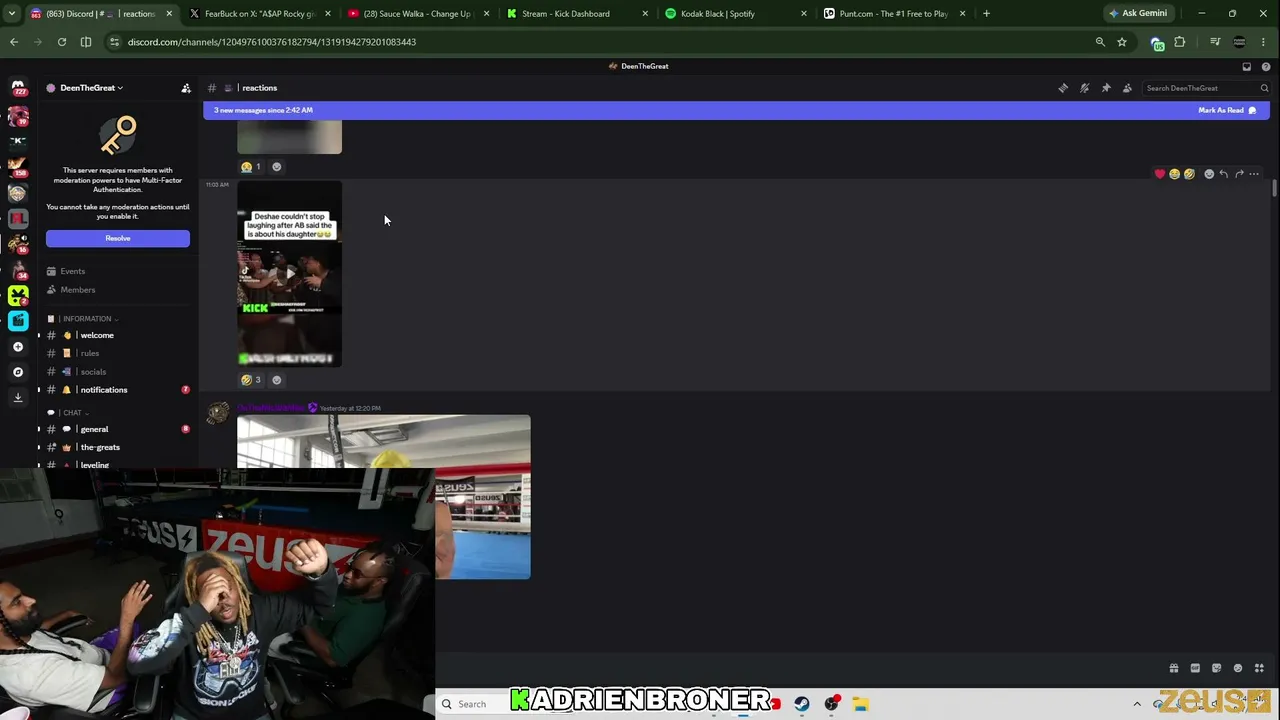Show pinned messages
Image resolution: width=1280 pixels, height=720 pixels.
point(1106,88)
